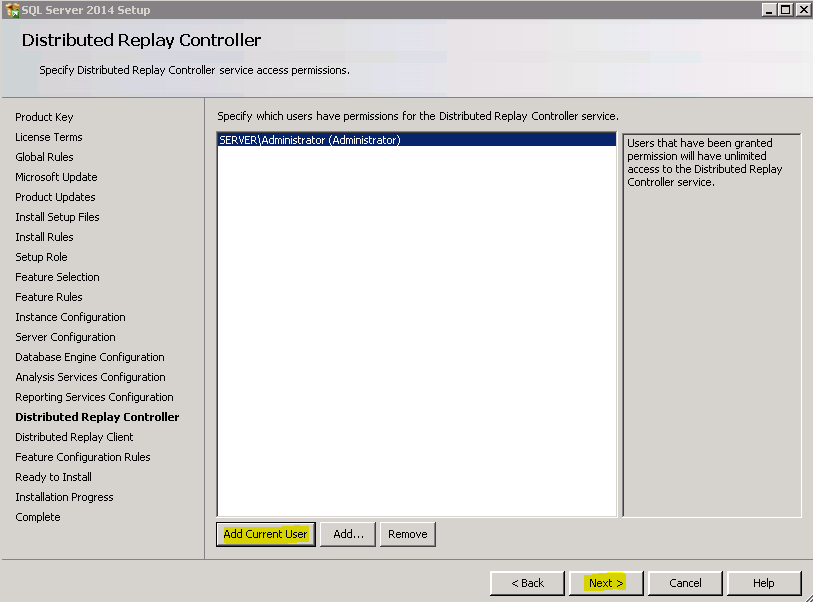Click Reporting Services Configuration step
The height and width of the screenshot is (602, 813).
(94, 397)
